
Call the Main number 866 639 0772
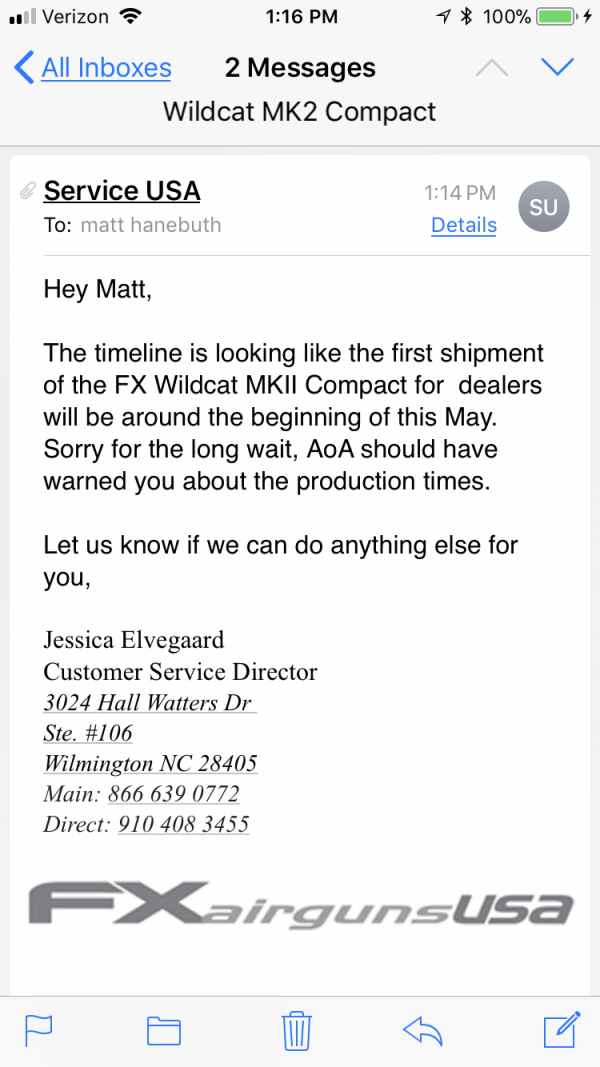(173, 793)
